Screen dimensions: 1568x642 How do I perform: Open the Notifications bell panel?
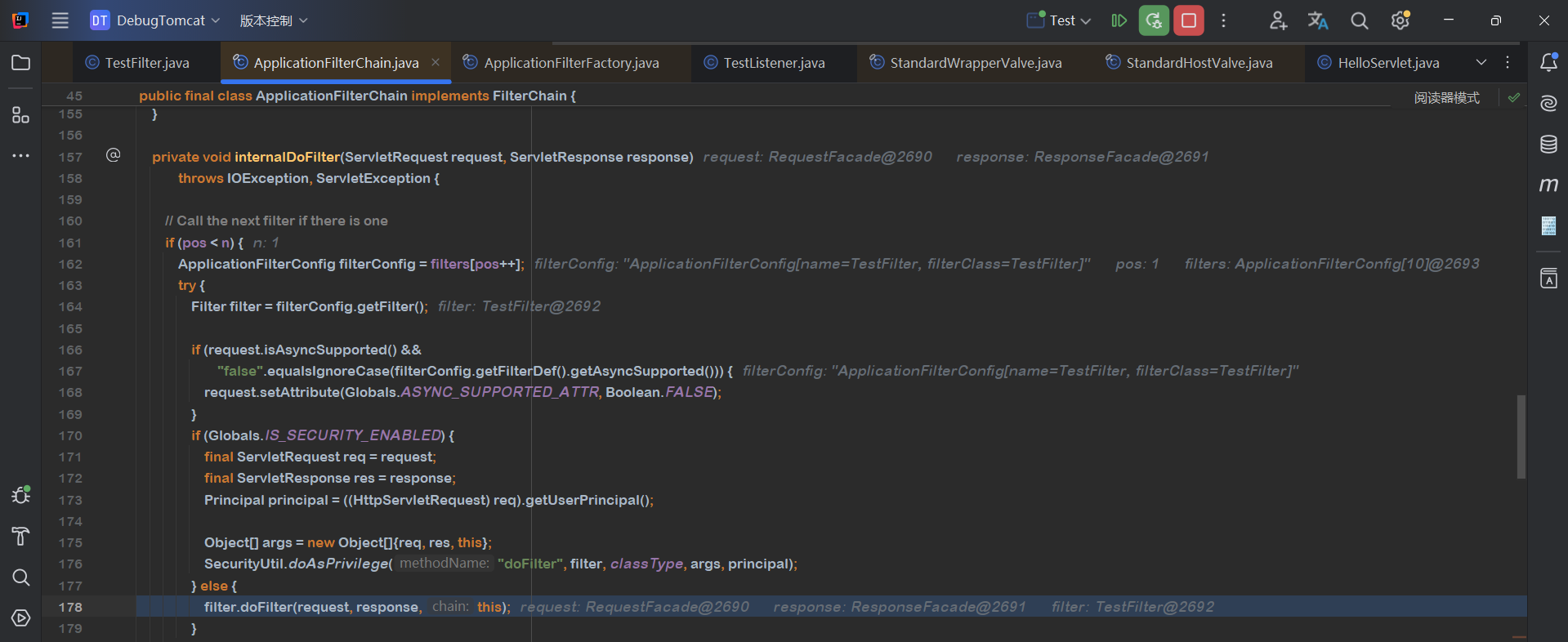coord(1548,63)
